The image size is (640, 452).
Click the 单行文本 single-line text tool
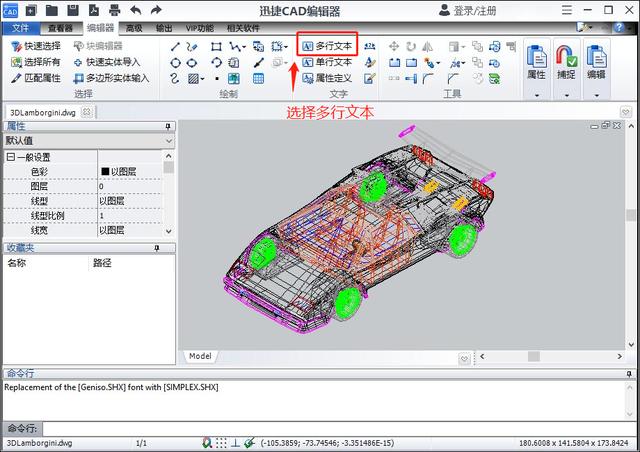pyautogui.click(x=326, y=62)
